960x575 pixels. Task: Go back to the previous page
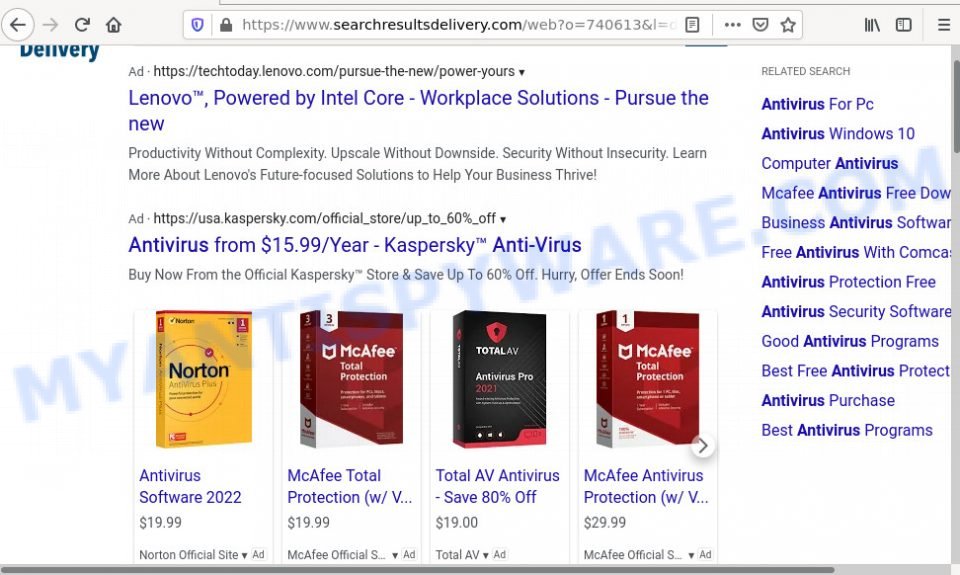(18, 24)
